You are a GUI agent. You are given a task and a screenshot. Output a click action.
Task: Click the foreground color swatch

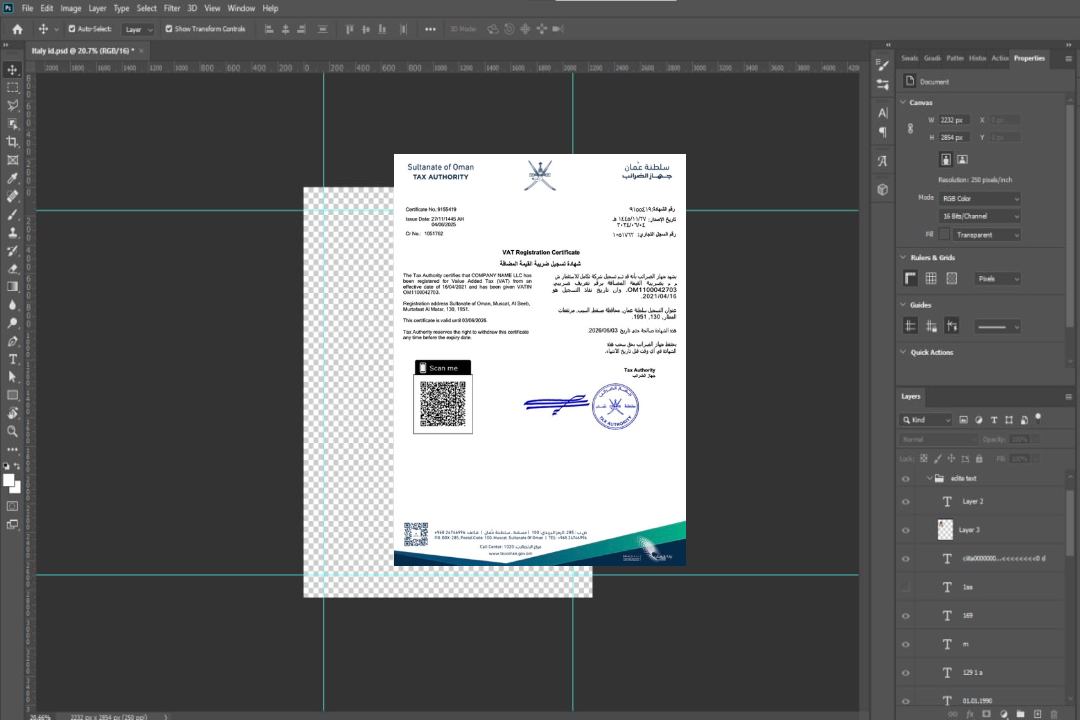[8, 480]
